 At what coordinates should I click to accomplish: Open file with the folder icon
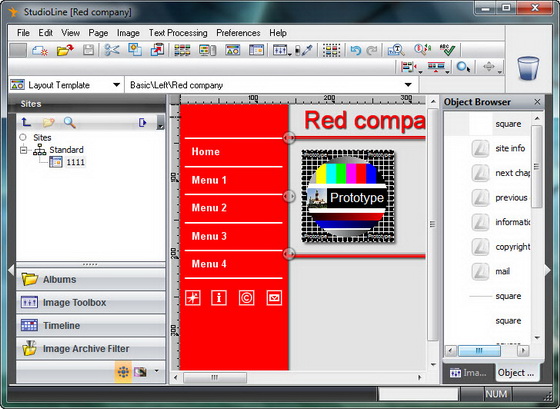(x=65, y=50)
